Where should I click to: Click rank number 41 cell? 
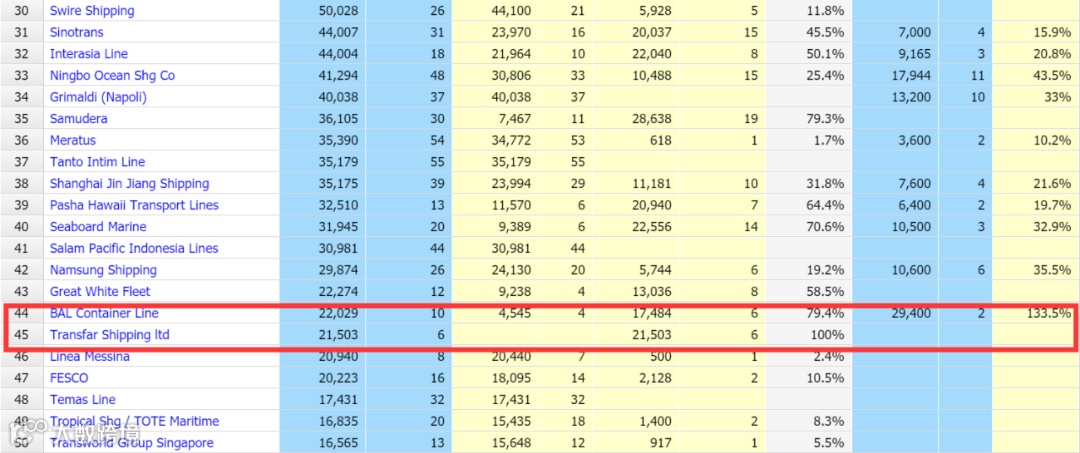[22, 249]
